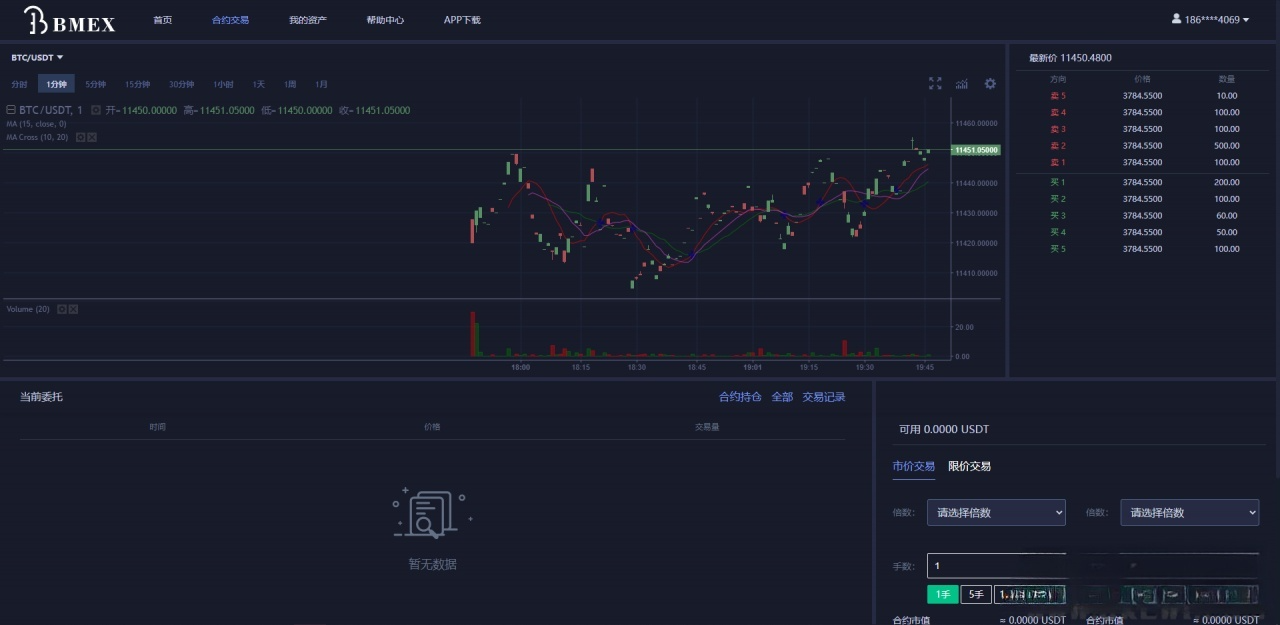
Task: Open the BTC/USDT symbol dropdown
Action: tap(36, 57)
